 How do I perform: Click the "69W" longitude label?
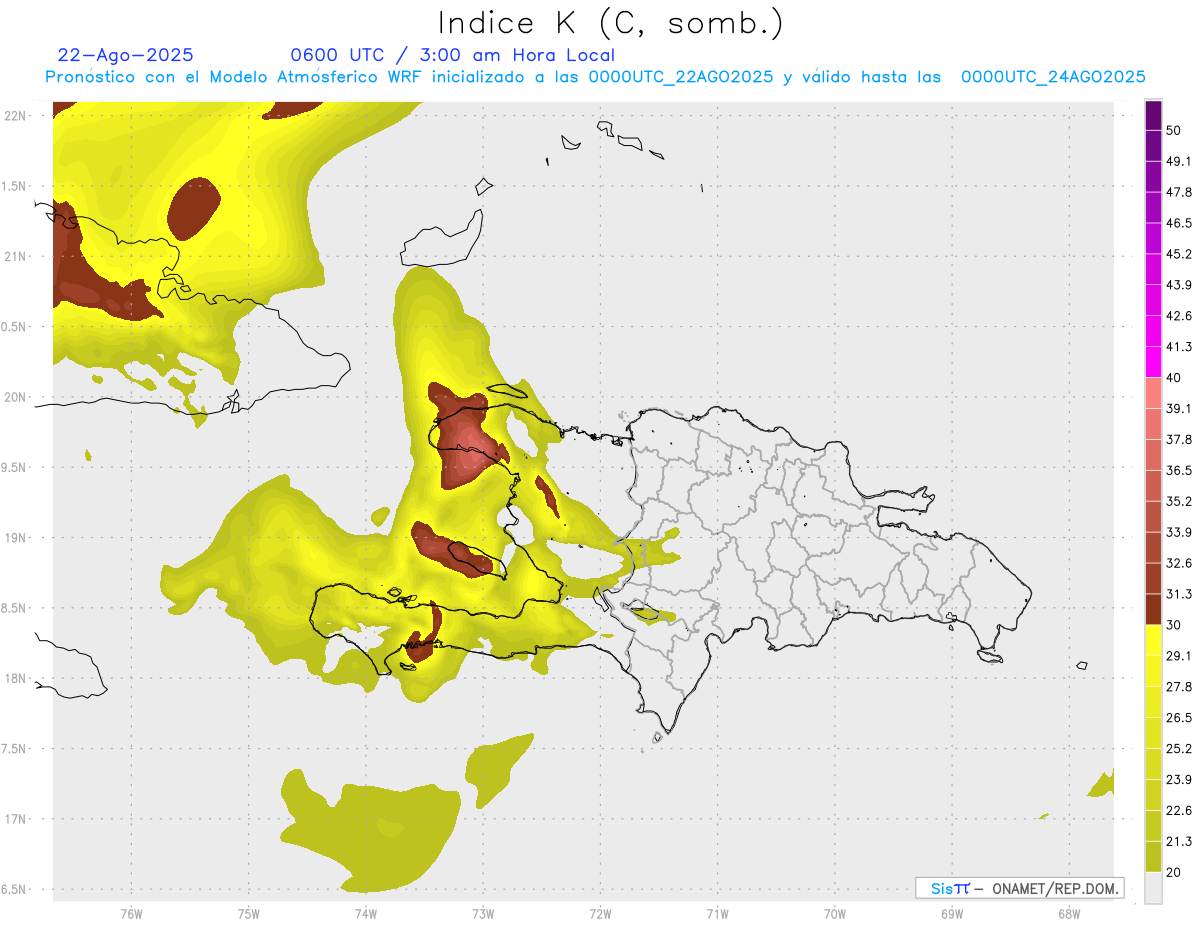[951, 913]
